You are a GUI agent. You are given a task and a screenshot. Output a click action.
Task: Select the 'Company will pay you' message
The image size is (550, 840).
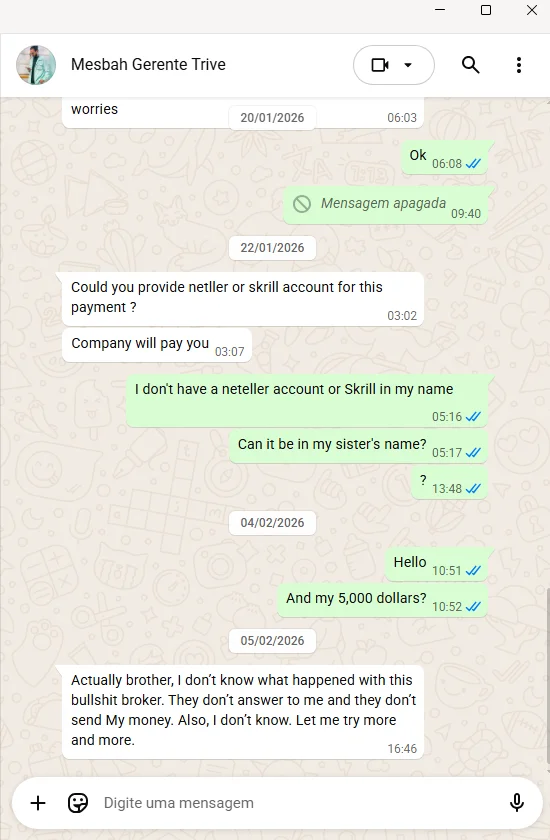coord(157,344)
